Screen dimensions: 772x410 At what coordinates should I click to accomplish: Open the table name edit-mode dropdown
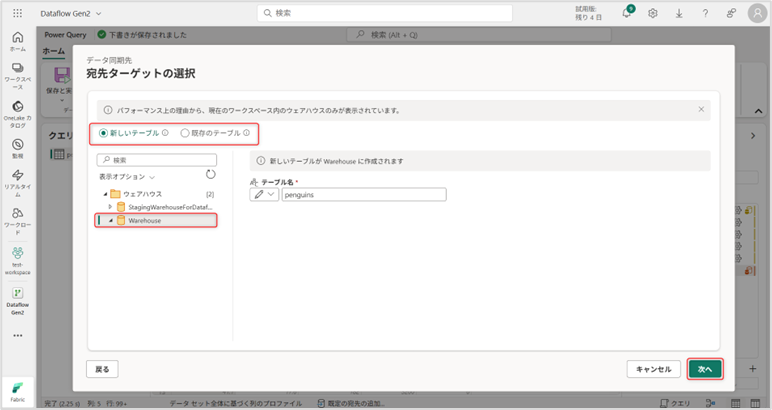click(264, 194)
